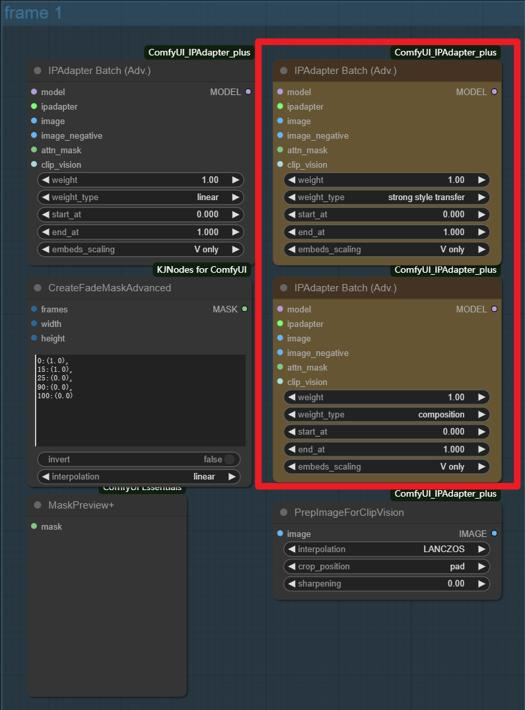The image size is (525, 710).
Task: Click the empty preview area of MaskPreview+ node
Action: [108, 616]
